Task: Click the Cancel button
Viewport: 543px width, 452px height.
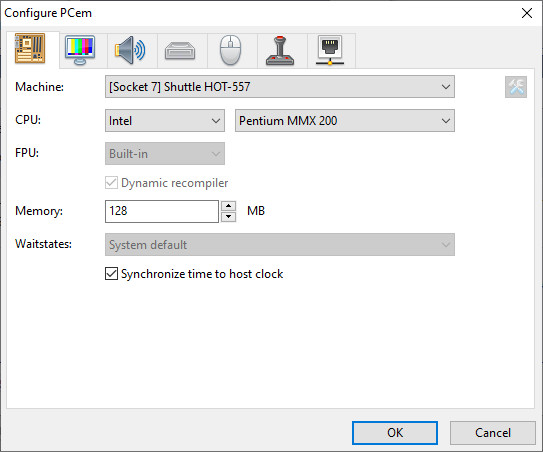Action: pyautogui.click(x=493, y=433)
